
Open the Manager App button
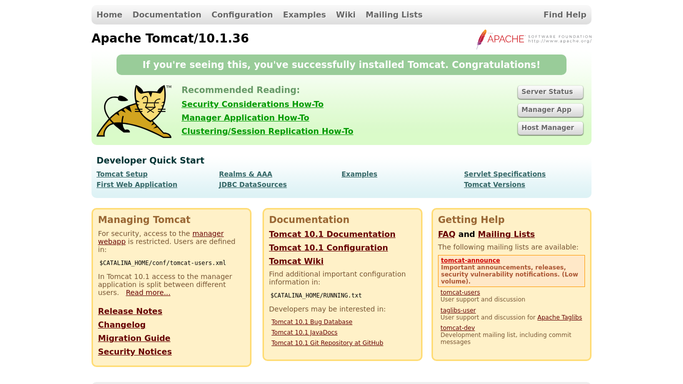550,110
